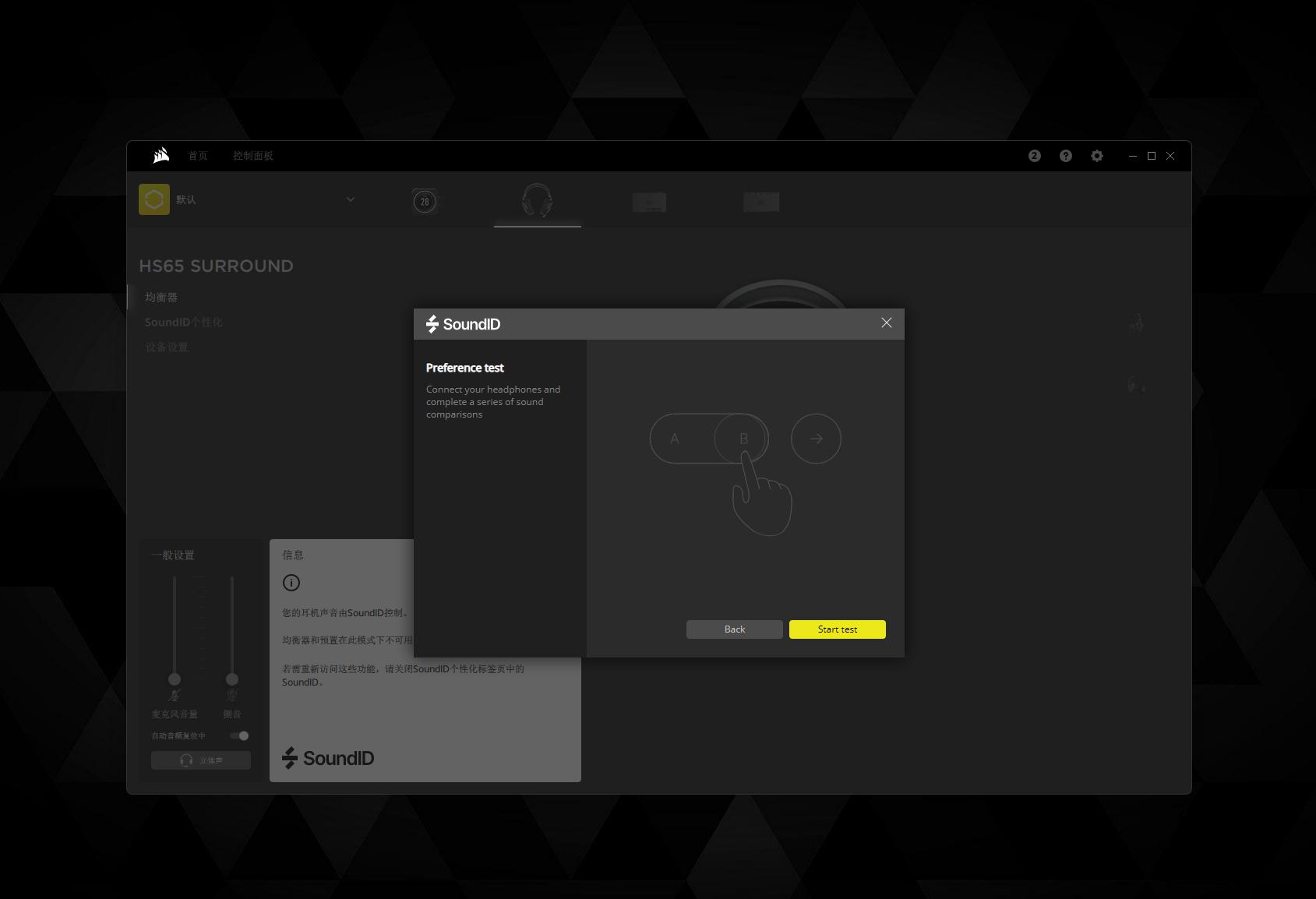
Task: Select the HS65 headset device tab
Action: pos(538,201)
